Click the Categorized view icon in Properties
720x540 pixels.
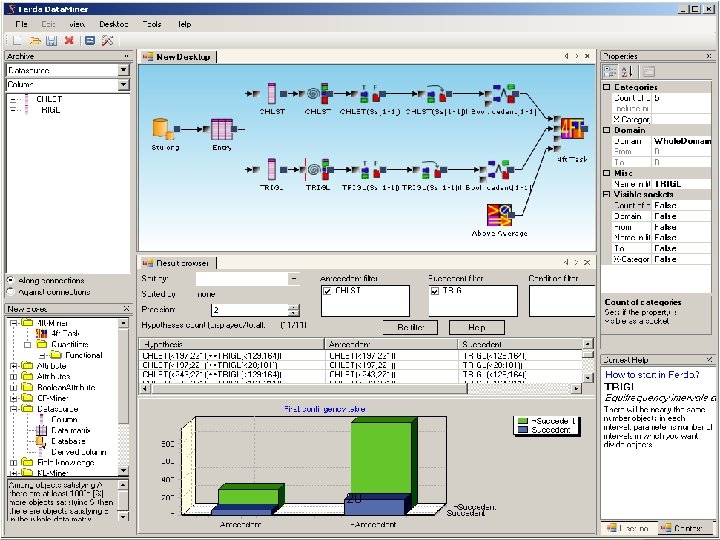pos(610,71)
